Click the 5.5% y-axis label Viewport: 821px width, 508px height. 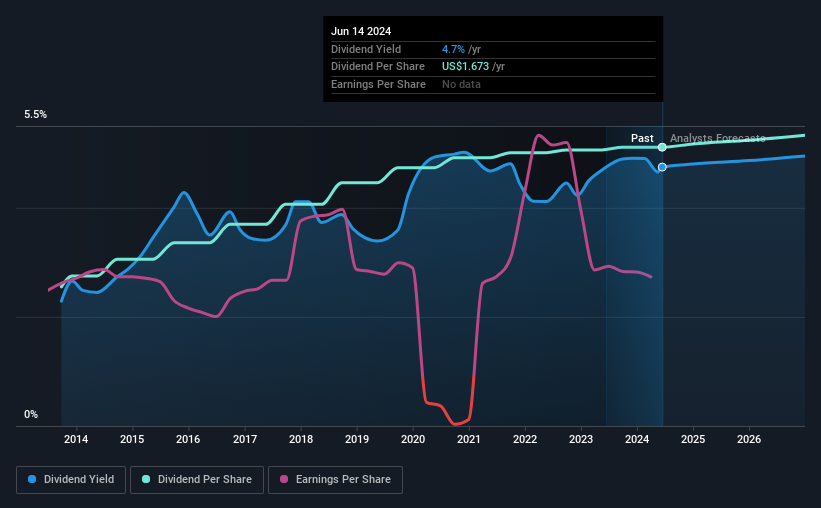[x=36, y=115]
